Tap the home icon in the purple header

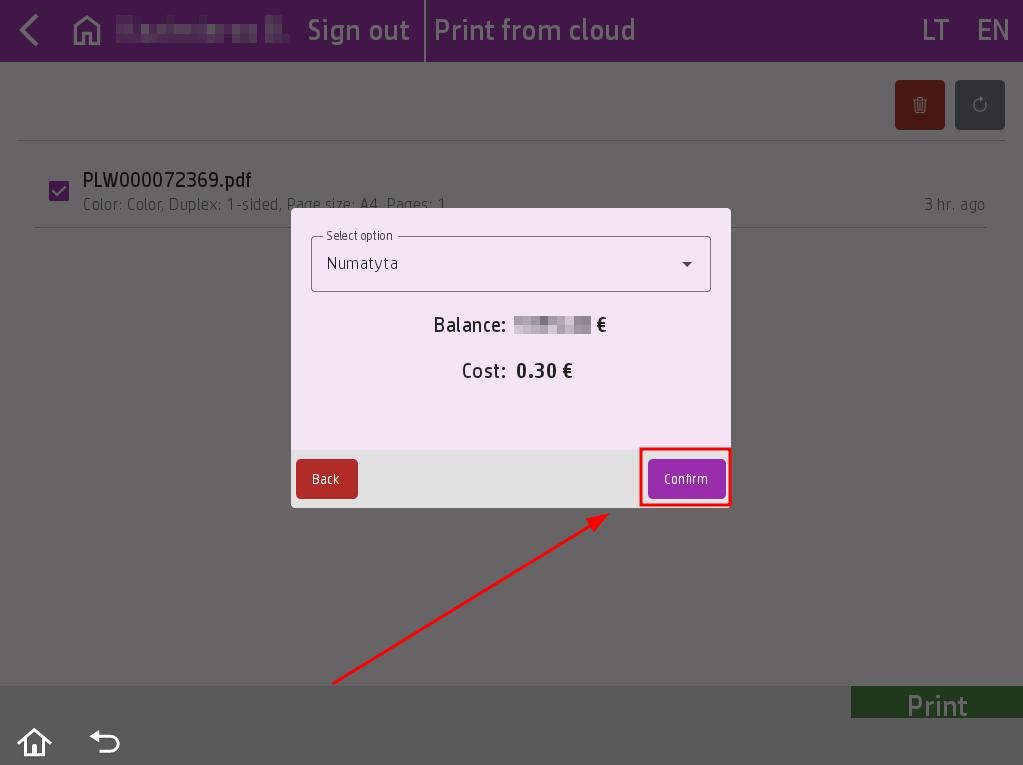coord(87,31)
